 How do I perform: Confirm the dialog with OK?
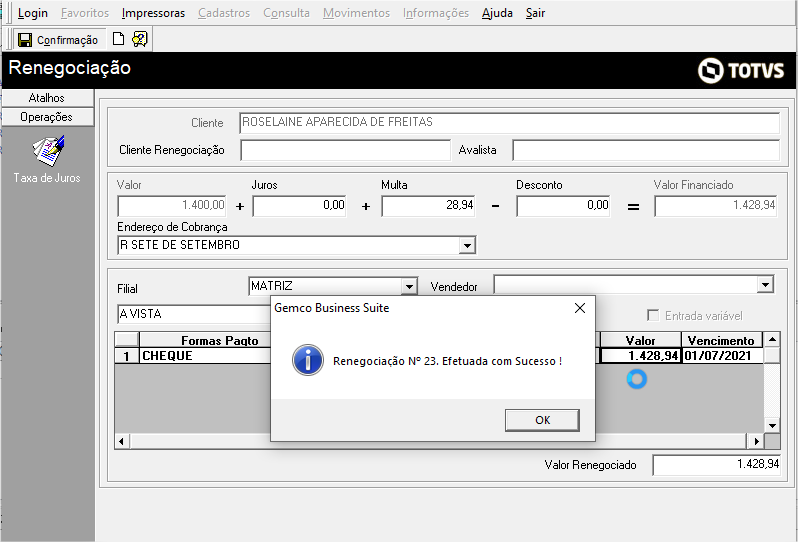[542, 420]
